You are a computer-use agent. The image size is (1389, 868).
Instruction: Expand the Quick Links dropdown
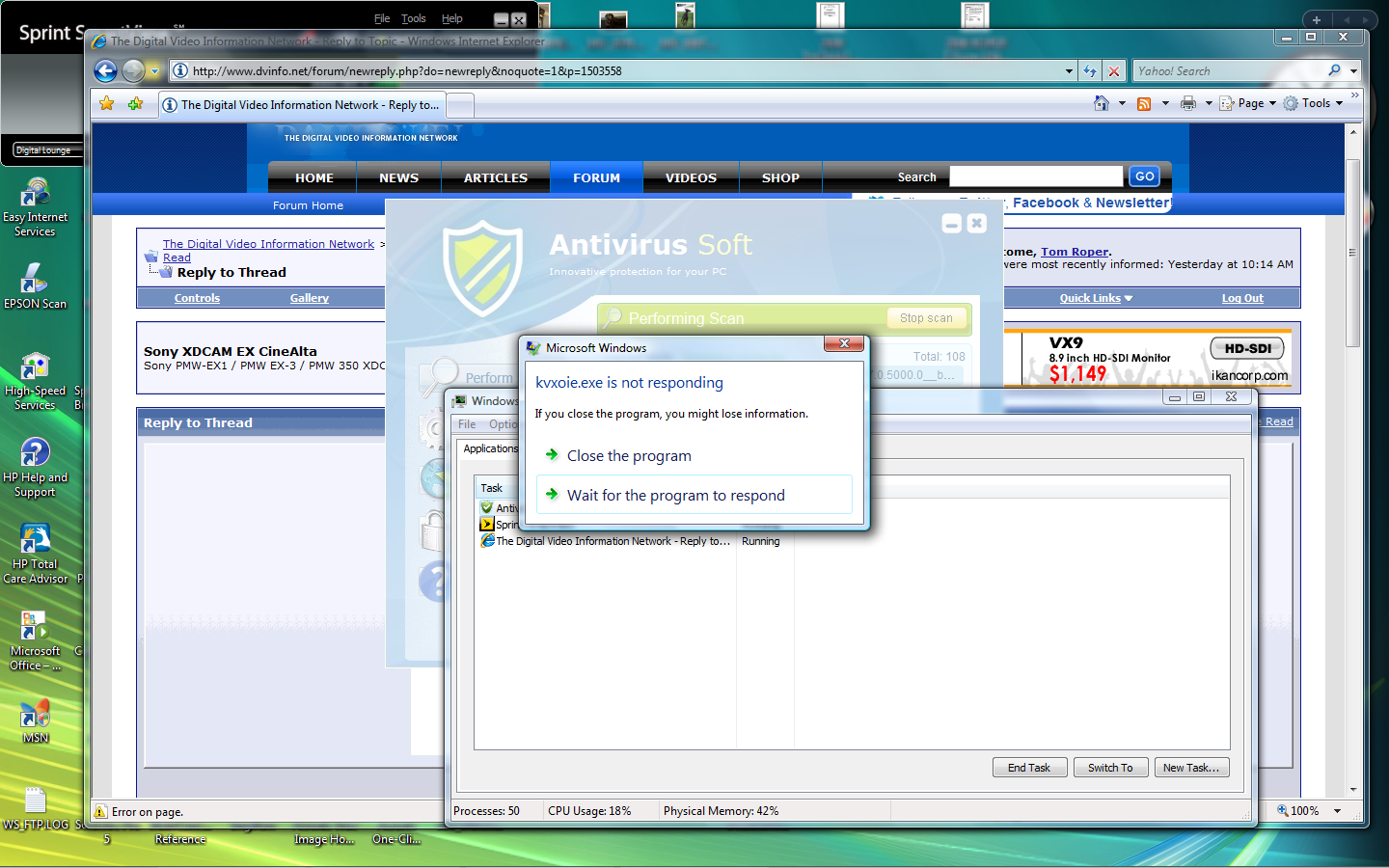(x=1096, y=298)
